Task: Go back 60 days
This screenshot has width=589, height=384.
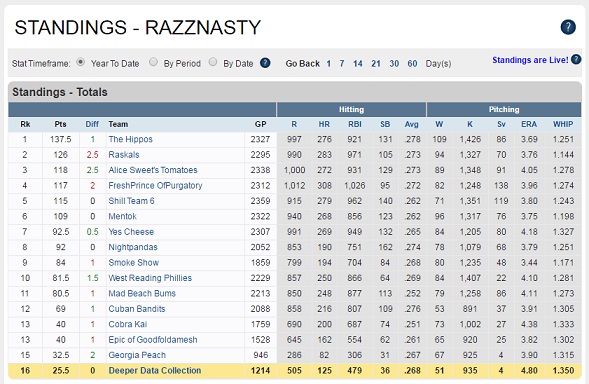Action: [x=412, y=63]
